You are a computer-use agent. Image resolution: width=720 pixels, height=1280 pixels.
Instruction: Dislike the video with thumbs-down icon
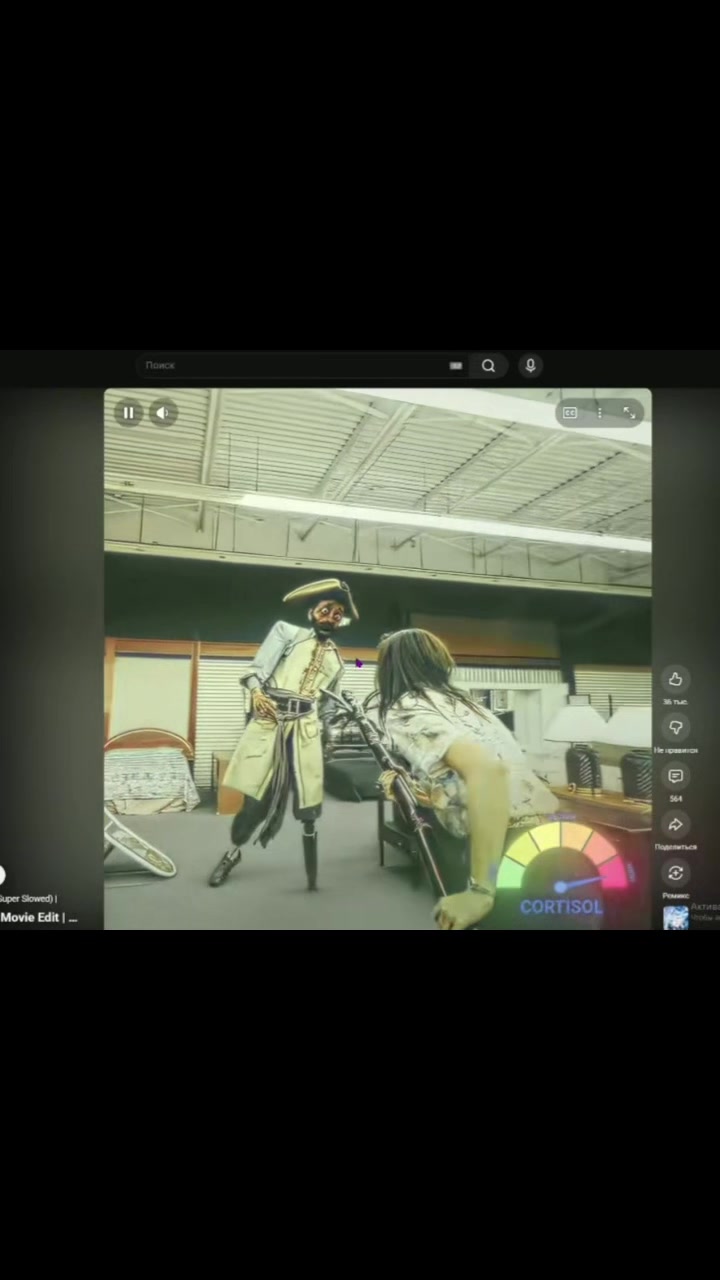[x=675, y=728]
